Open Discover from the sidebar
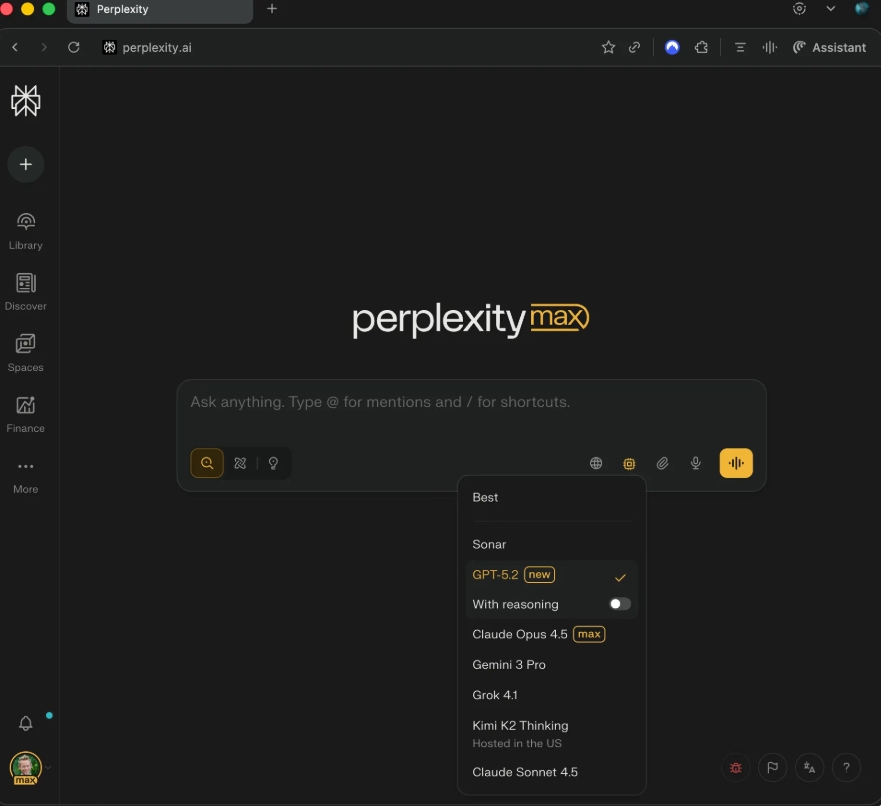Screen dimensions: 881x806 [25, 290]
